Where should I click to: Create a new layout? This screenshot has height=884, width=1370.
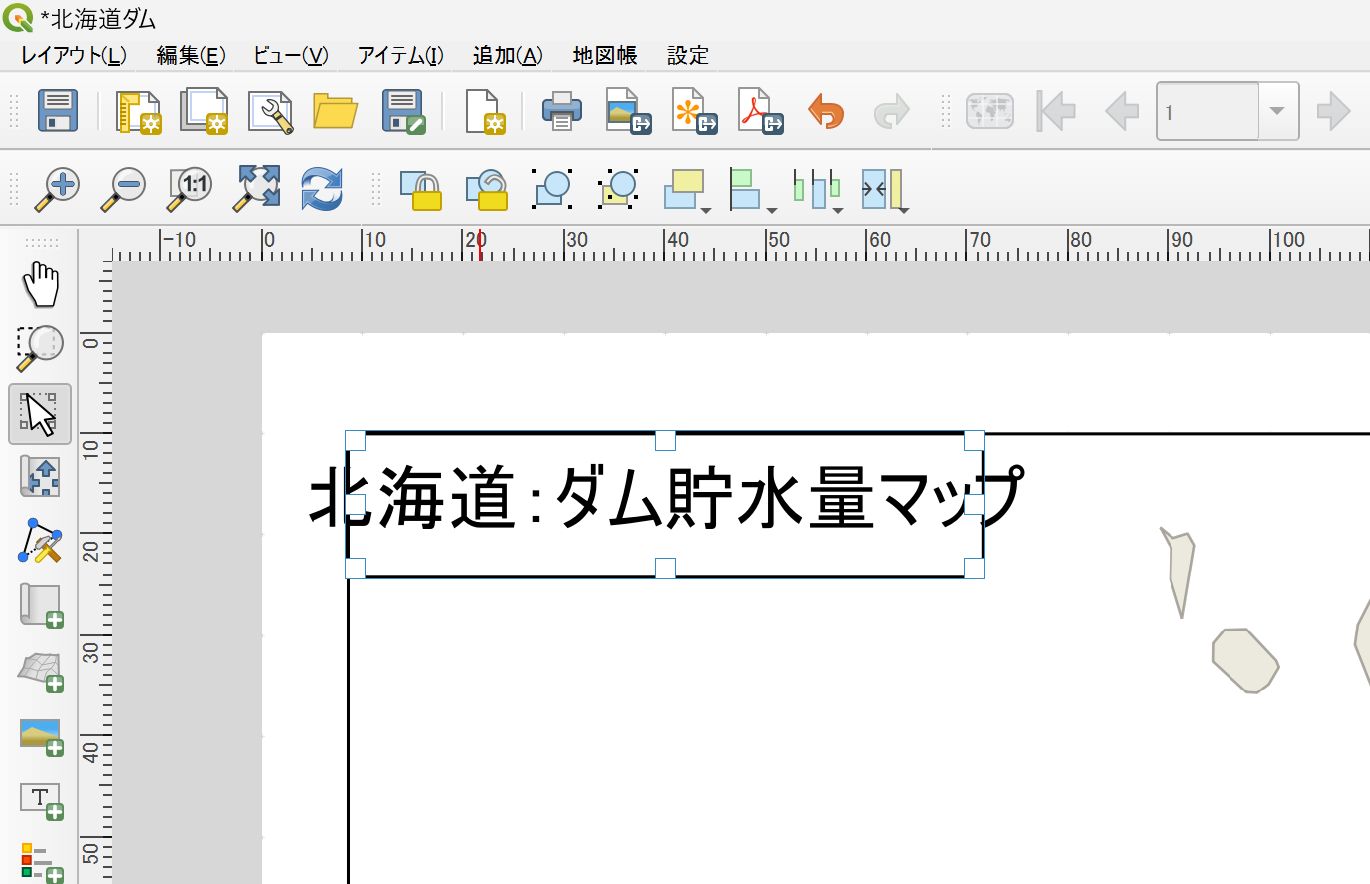139,111
